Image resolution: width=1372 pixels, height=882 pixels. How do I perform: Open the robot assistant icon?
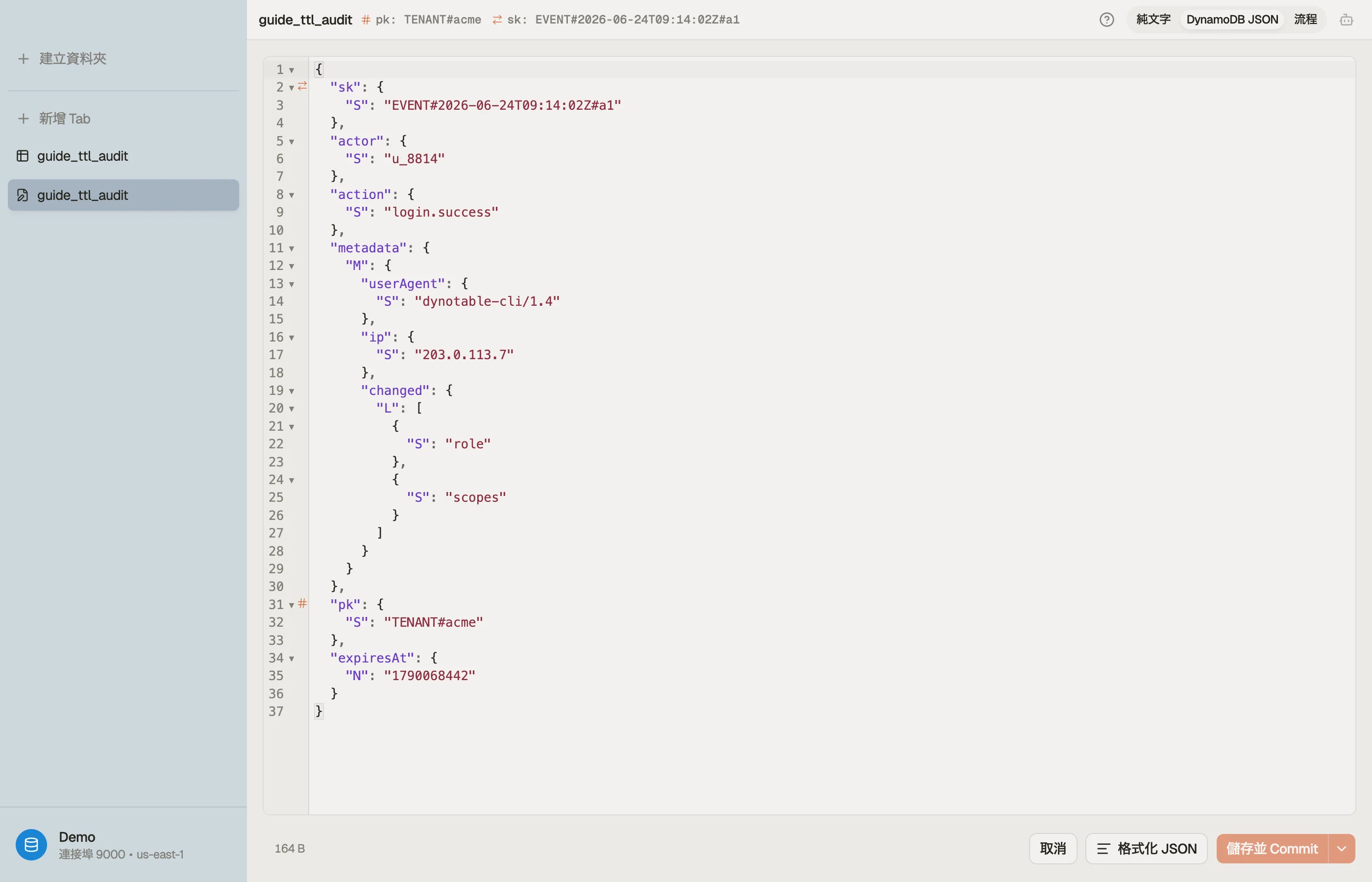[1346, 20]
